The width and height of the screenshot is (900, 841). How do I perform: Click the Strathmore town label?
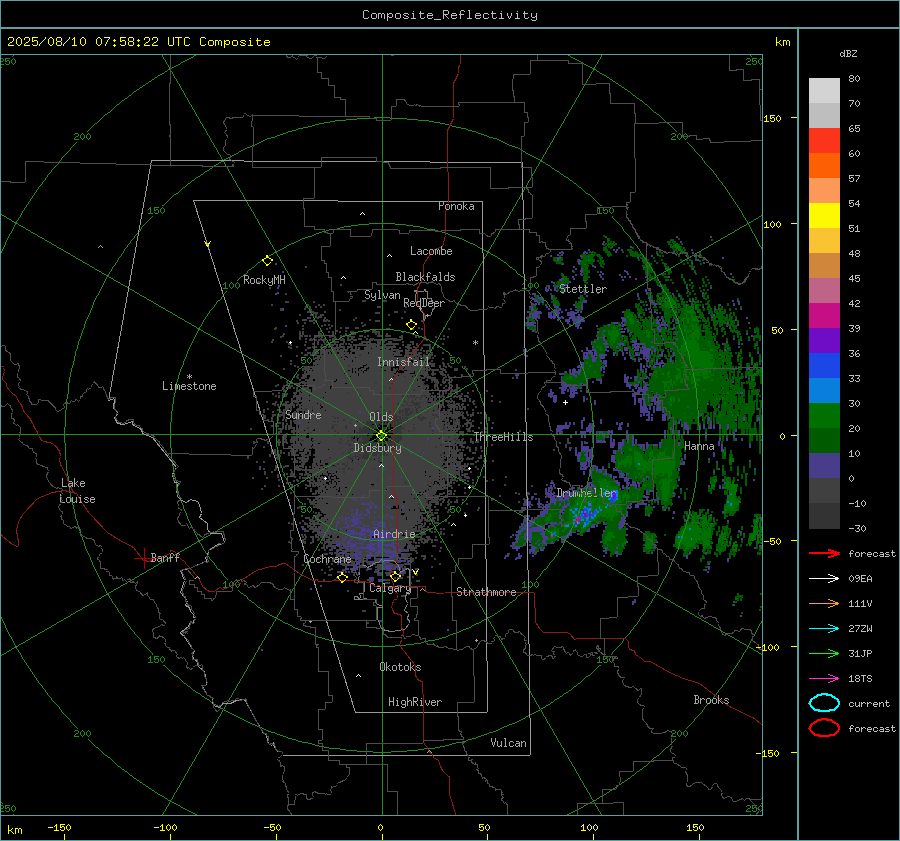tap(486, 592)
